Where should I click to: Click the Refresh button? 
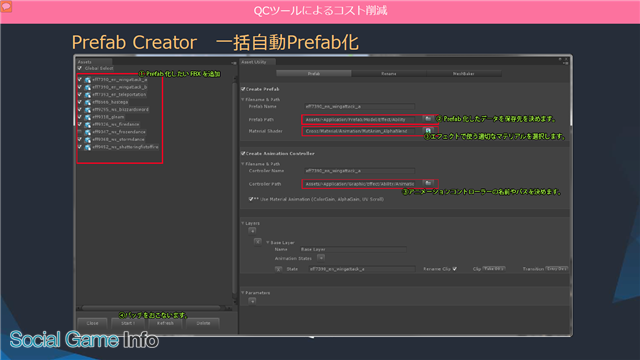coord(165,323)
